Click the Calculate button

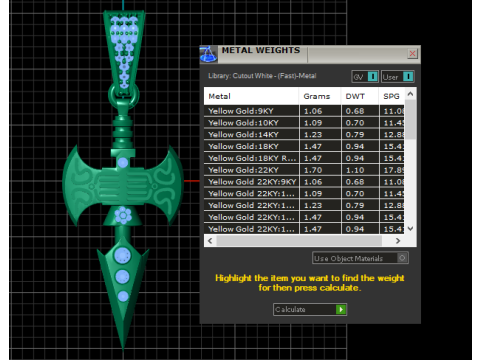[310, 309]
